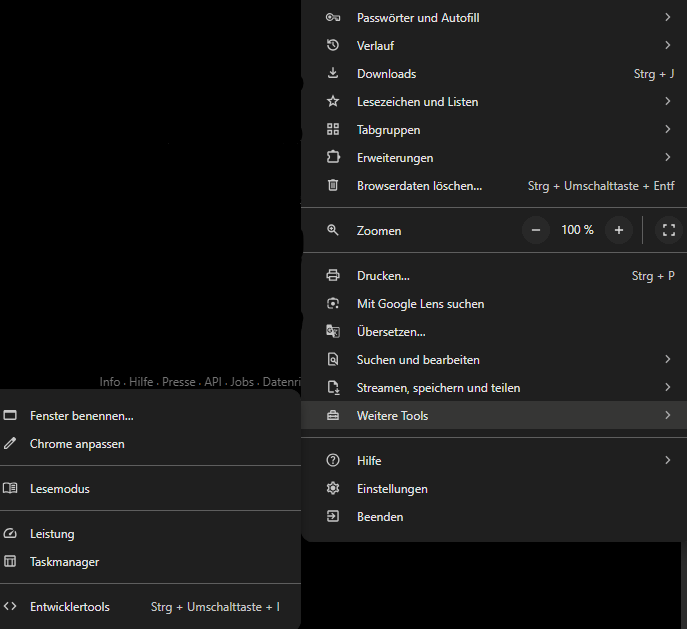Click the Google Lens icon

click(333, 304)
